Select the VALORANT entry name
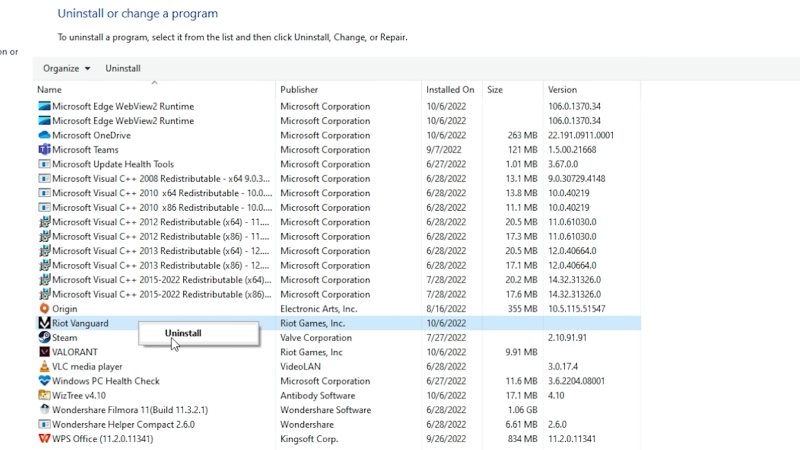Viewport: 800px width, 450px height. click(74, 352)
